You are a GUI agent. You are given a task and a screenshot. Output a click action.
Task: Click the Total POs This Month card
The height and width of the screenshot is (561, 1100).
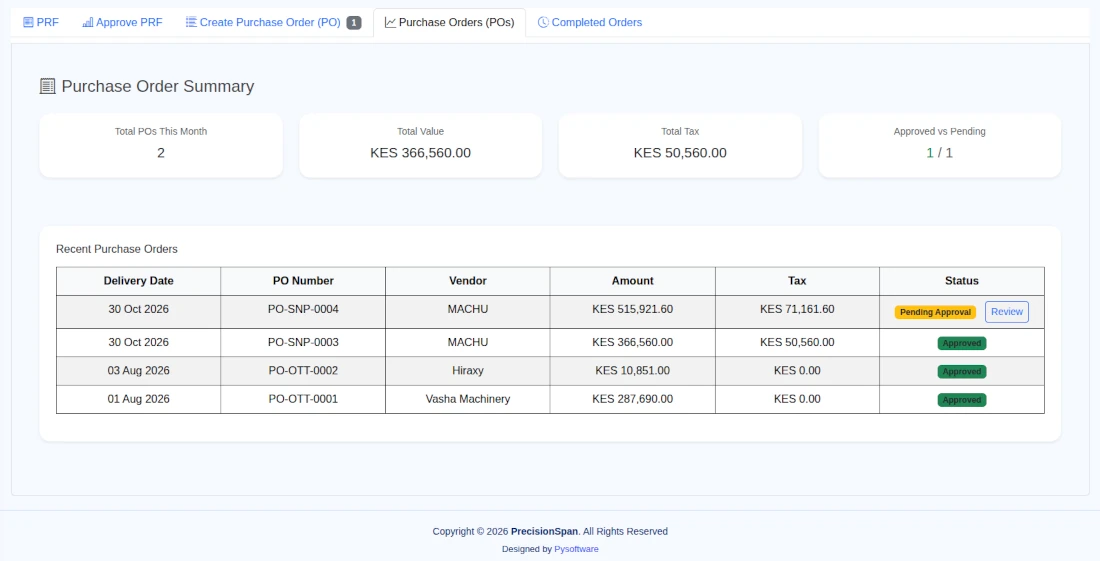pos(161,145)
